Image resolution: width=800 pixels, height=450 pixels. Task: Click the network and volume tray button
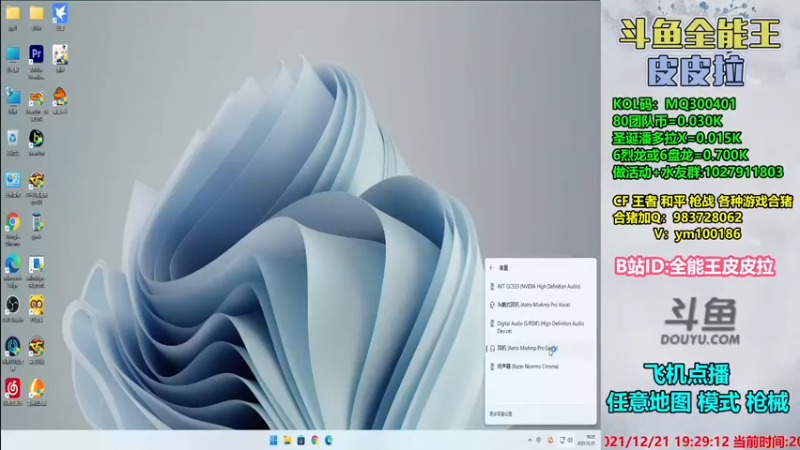[x=566, y=440]
